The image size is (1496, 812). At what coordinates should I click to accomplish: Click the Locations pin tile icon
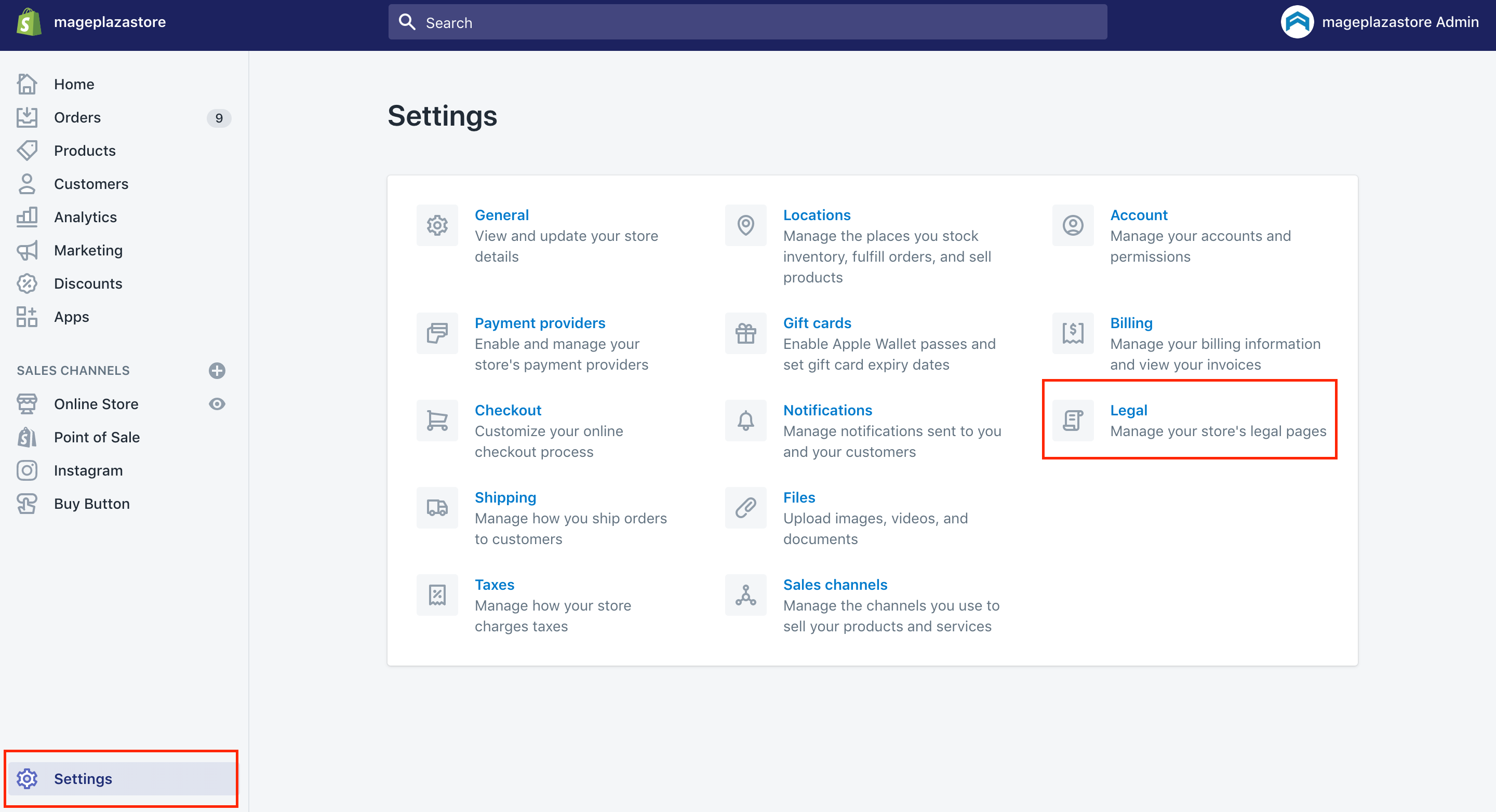coord(746,225)
